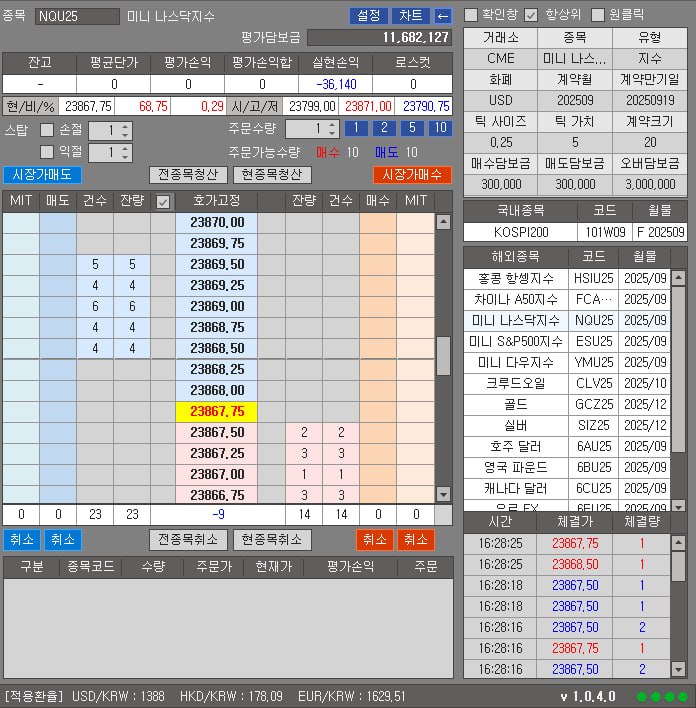696x708 pixels.
Task: Click scroll up arrow in 체결가 list
Action: click(678, 543)
